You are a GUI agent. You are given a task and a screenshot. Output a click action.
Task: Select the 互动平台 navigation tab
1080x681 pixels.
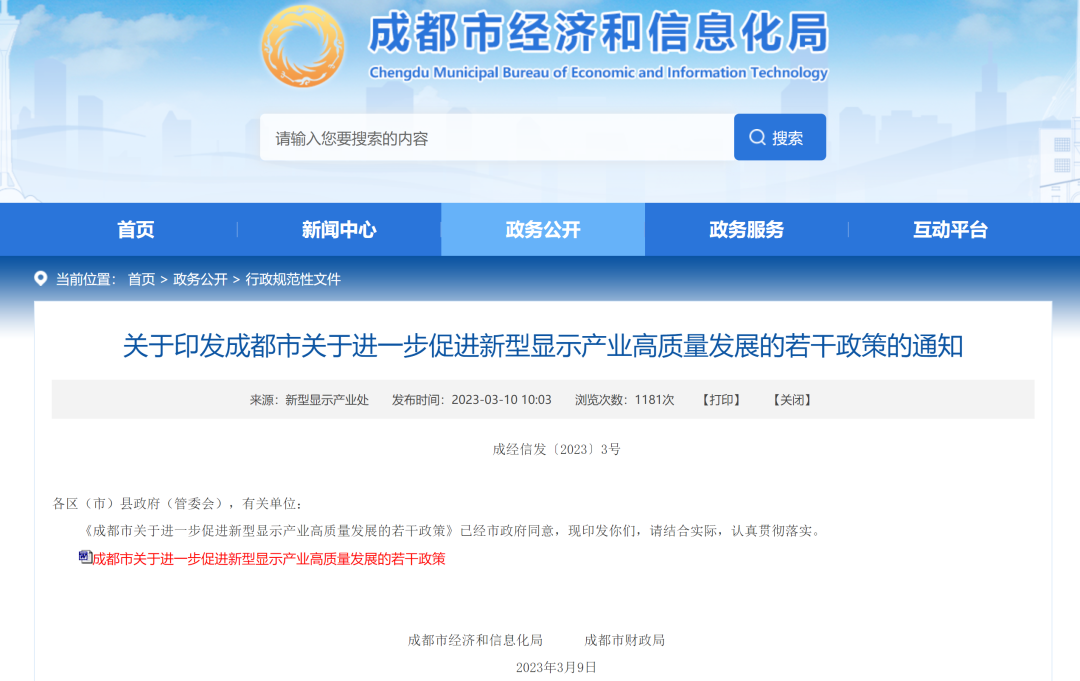950,229
